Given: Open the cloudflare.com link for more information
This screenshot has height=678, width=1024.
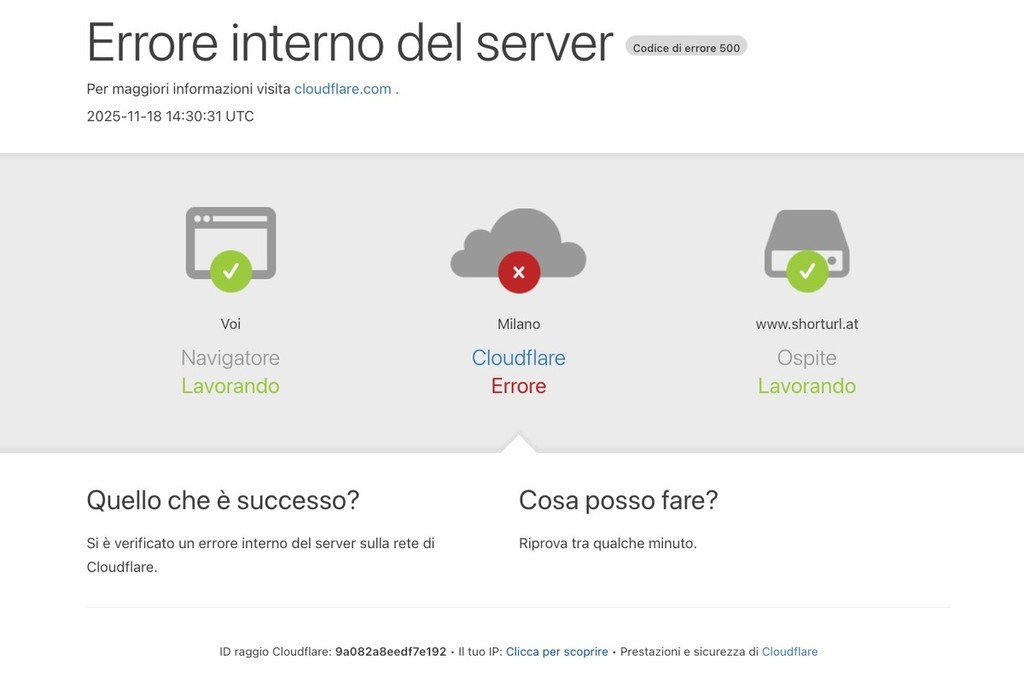Looking at the screenshot, I should [342, 89].
